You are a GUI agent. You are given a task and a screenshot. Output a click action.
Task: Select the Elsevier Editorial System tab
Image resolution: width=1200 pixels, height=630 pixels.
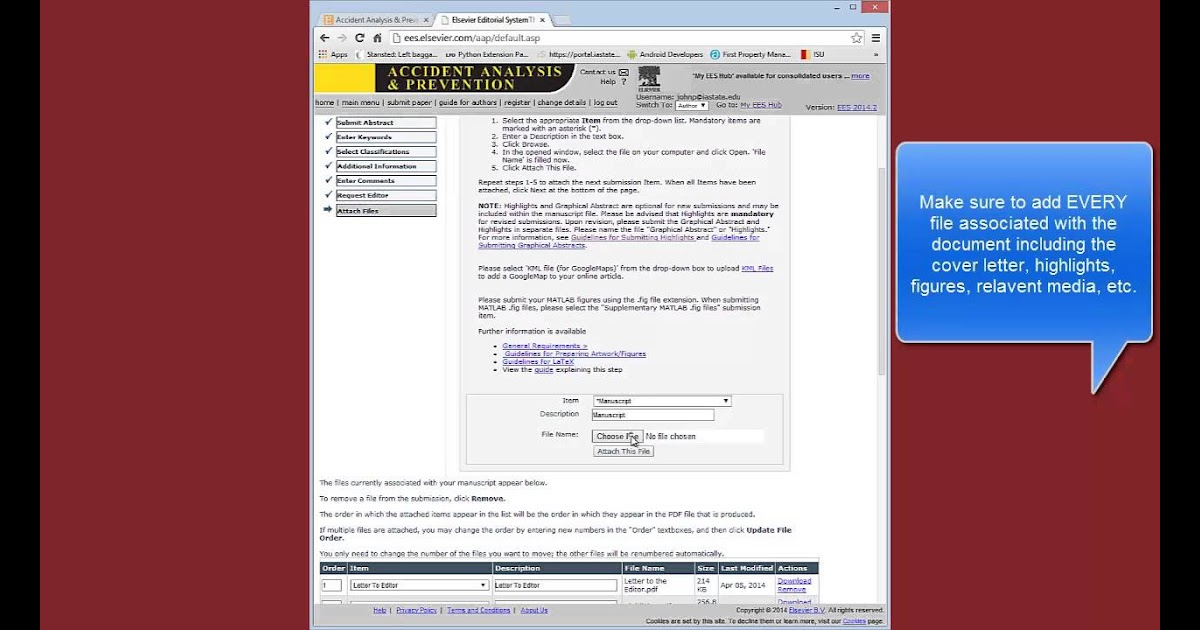click(494, 19)
